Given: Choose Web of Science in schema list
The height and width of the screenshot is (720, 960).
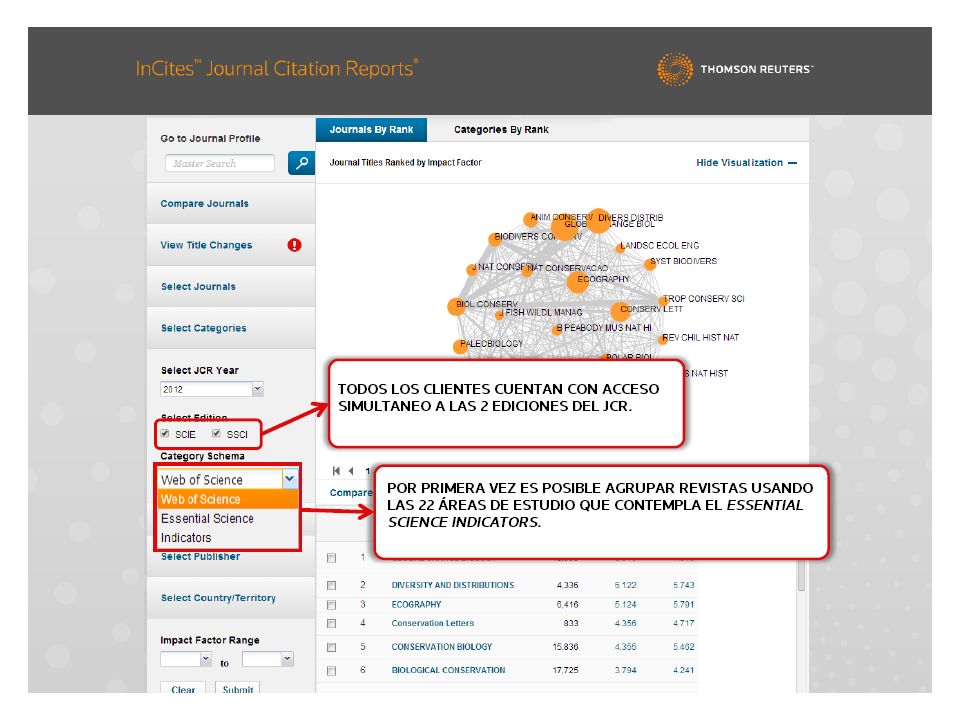Looking at the screenshot, I should (228, 499).
